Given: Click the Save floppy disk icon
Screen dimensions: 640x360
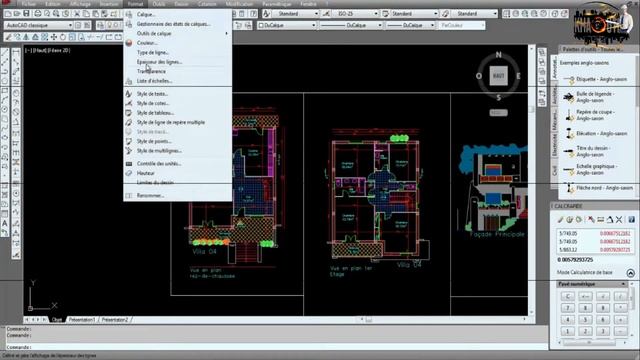Looking at the screenshot, I should [27, 13].
